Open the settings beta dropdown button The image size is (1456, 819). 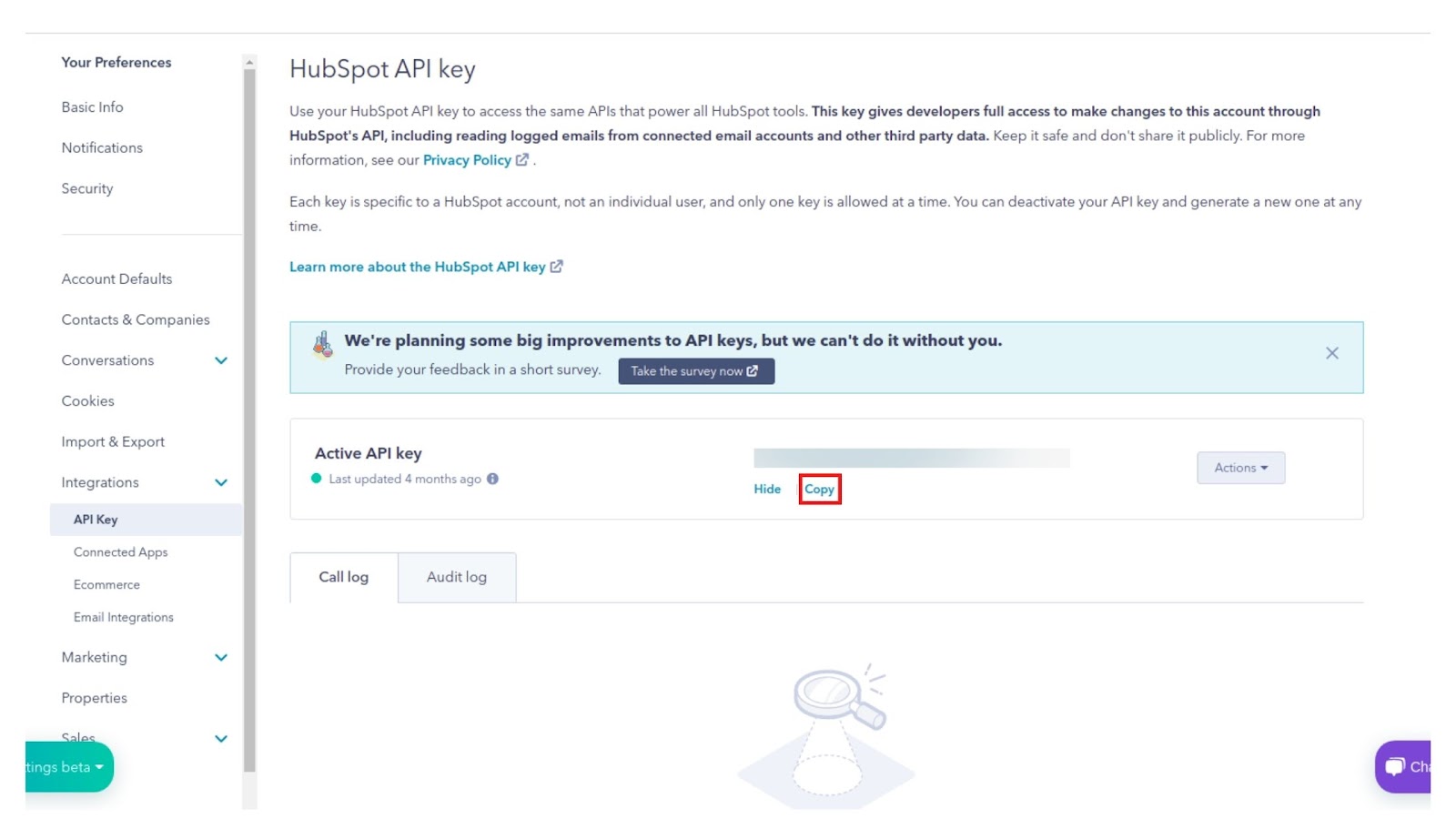pos(69,767)
